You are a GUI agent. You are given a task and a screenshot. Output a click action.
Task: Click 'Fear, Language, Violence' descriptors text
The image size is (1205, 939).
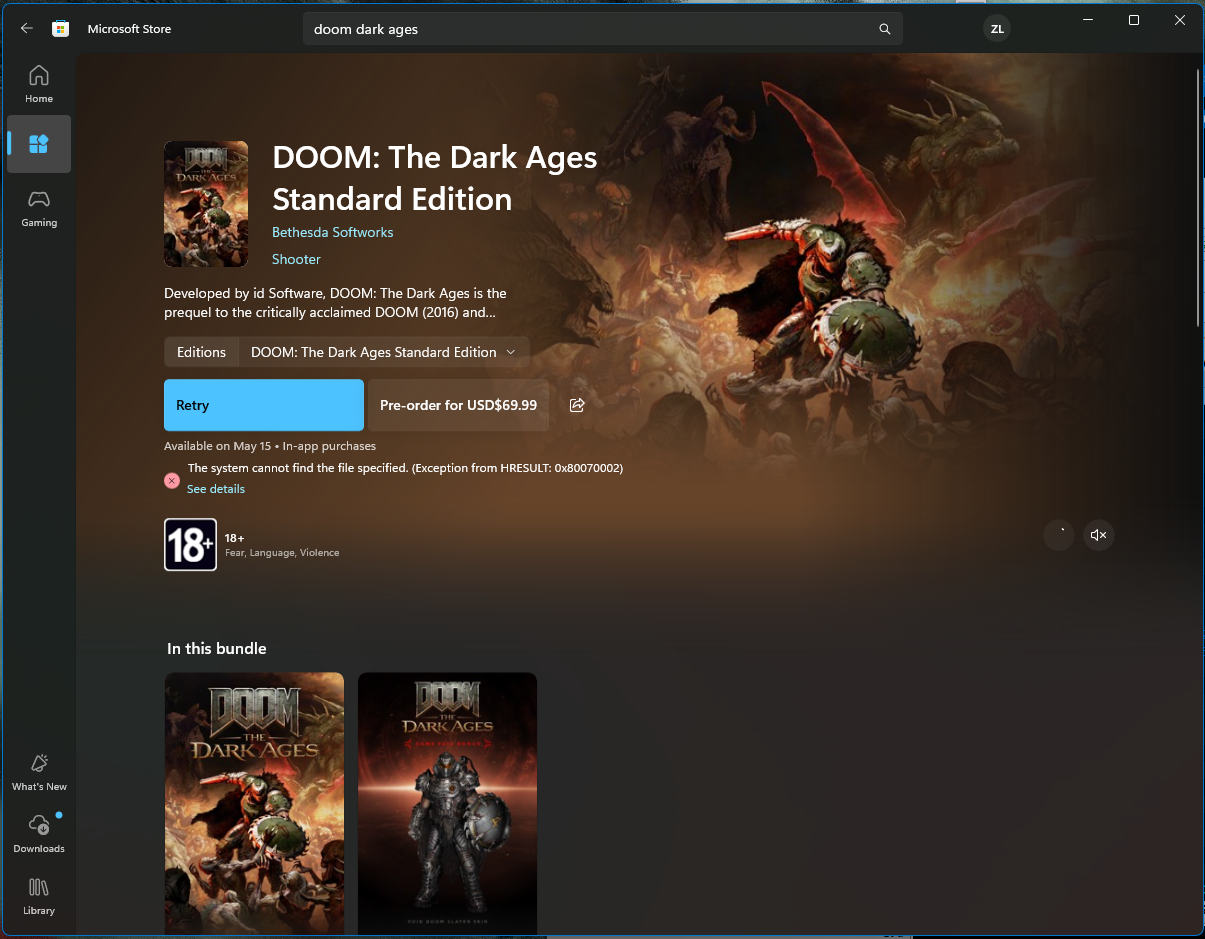click(282, 553)
